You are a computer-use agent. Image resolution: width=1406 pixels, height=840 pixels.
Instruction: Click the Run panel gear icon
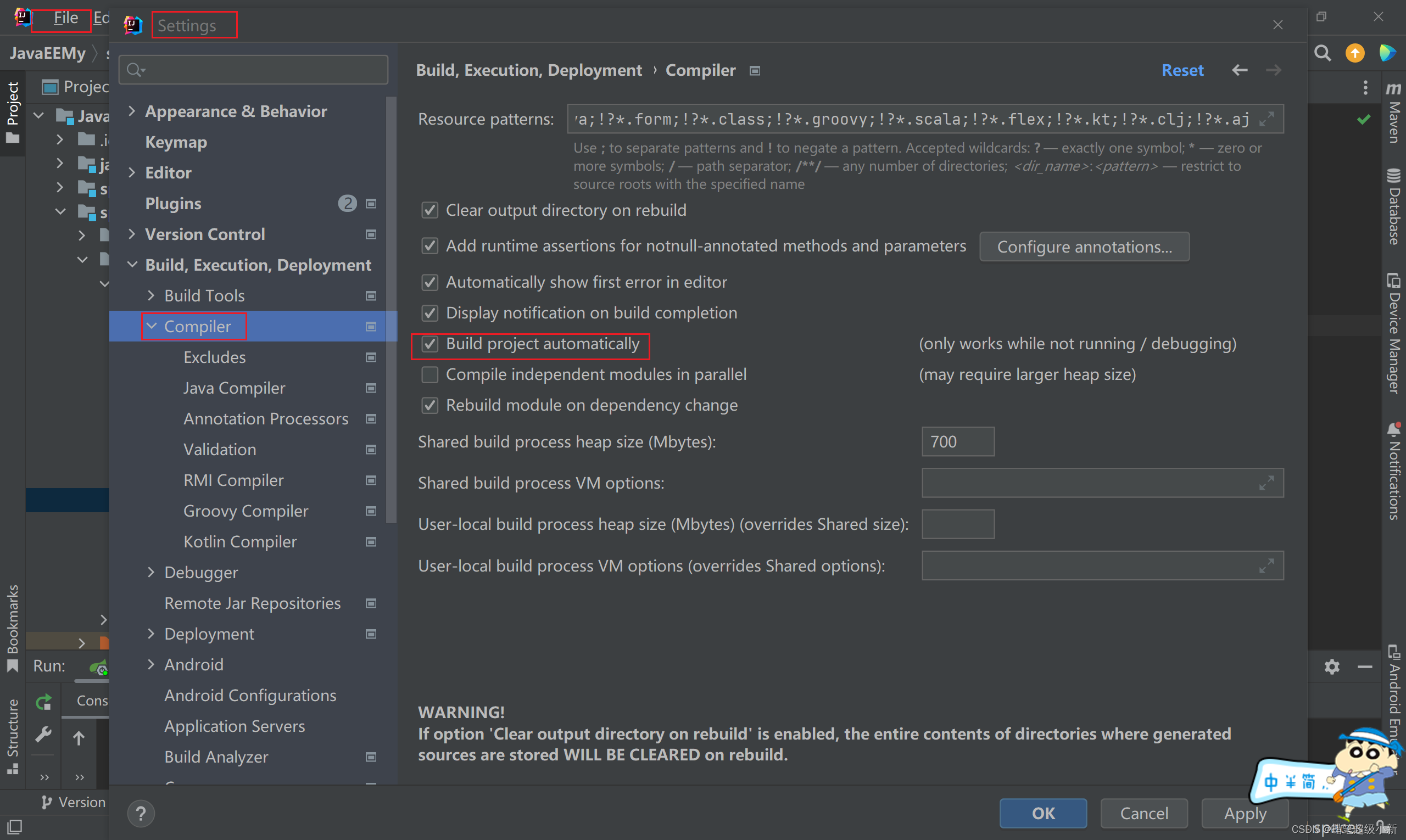tap(1332, 667)
